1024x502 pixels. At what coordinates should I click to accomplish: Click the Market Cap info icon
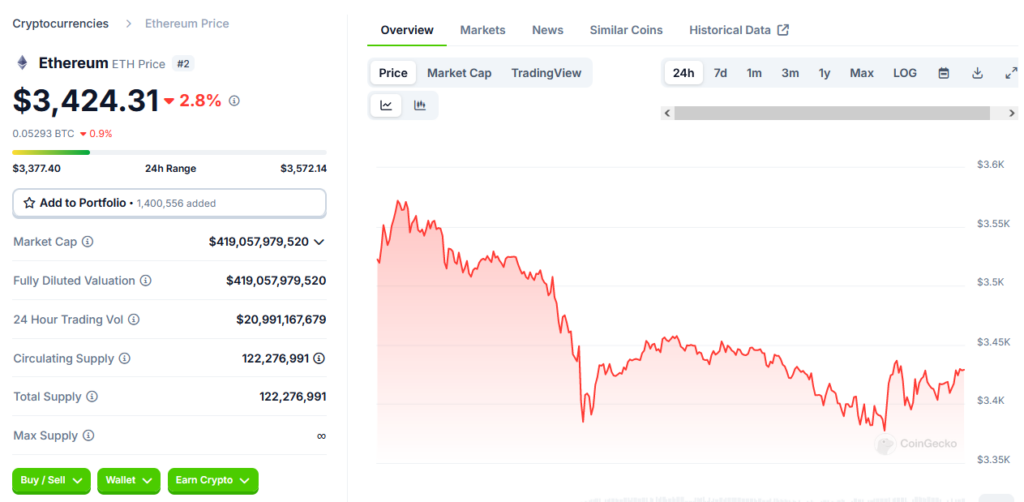pyautogui.click(x=88, y=242)
